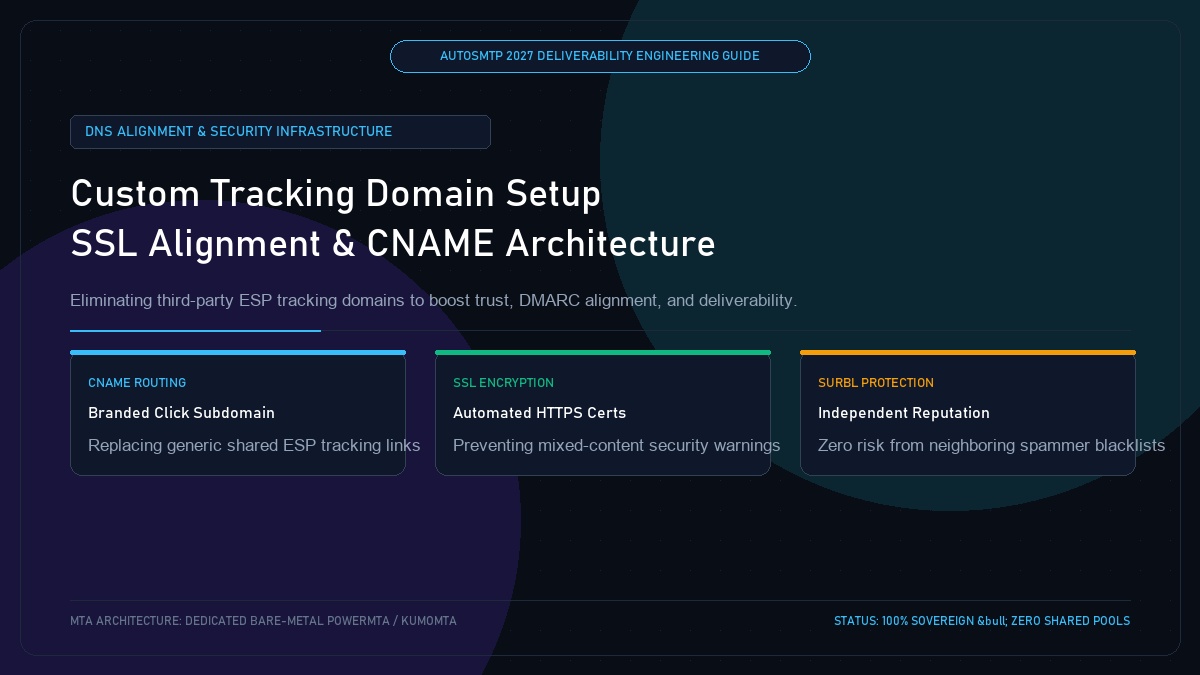
Task: Click the 'Custom Tracking Domain Setup' heading line
Action: click(336, 193)
